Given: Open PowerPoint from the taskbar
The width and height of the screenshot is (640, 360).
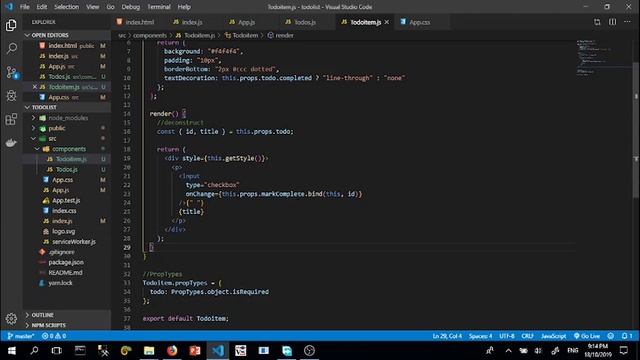Looking at the screenshot, I should tap(195, 351).
